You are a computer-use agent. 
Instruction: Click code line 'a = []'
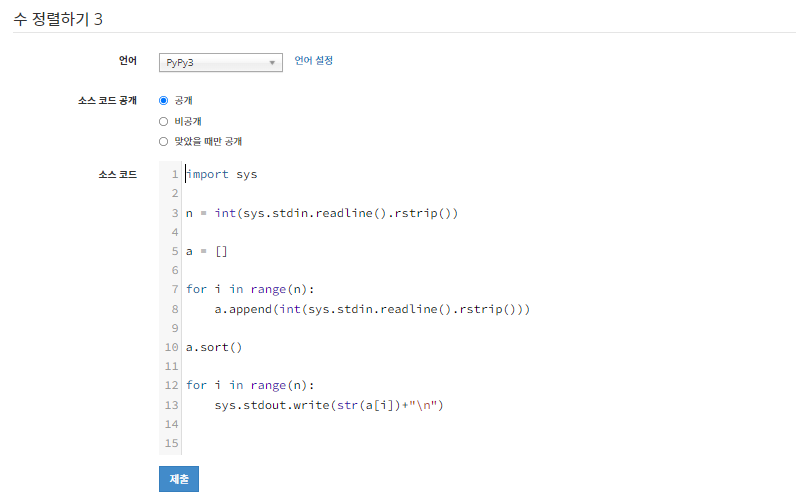(x=207, y=251)
